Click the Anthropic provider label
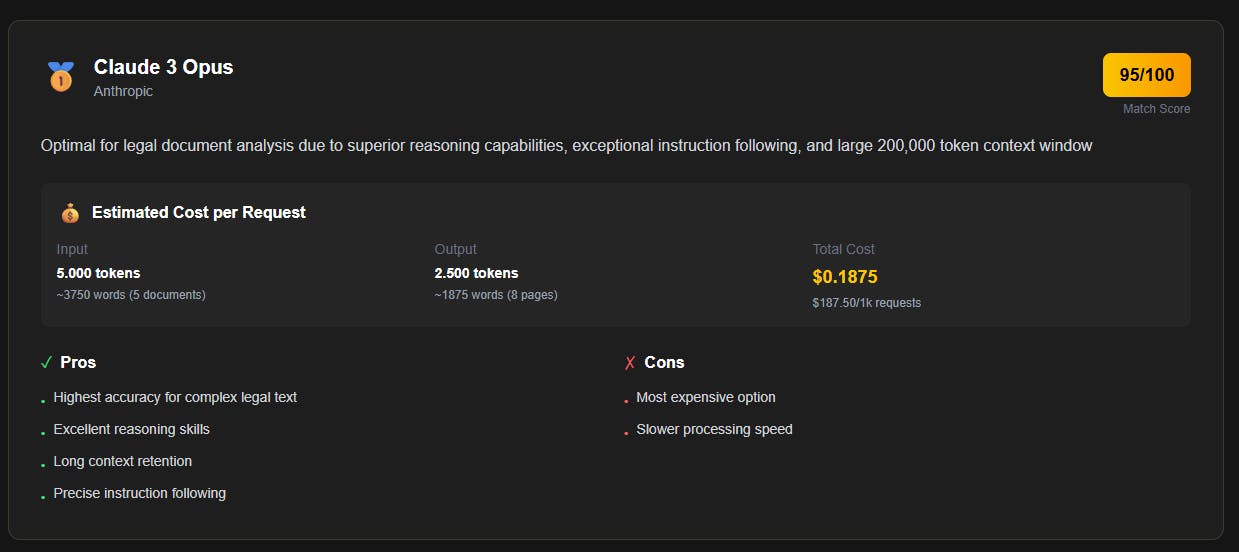The height and width of the screenshot is (552, 1239). pos(123,91)
